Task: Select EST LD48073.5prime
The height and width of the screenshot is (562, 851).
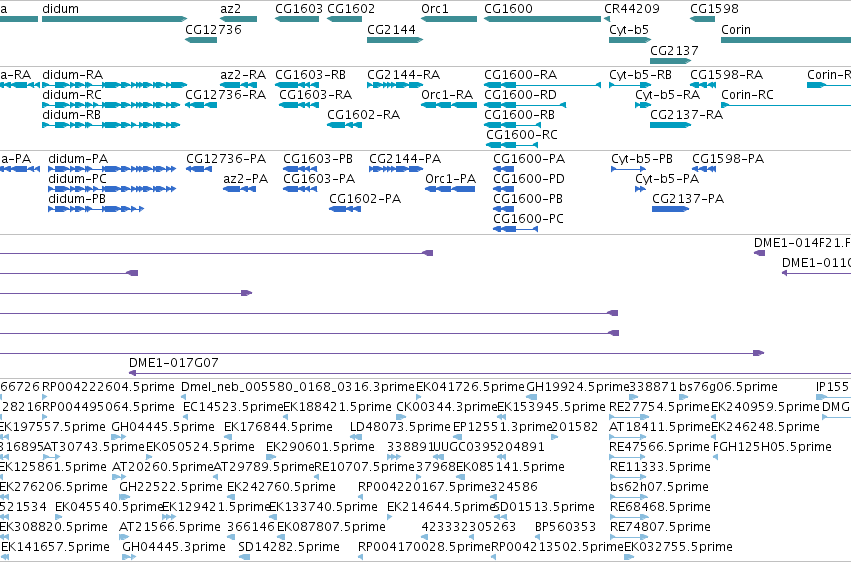Action: pos(400,427)
